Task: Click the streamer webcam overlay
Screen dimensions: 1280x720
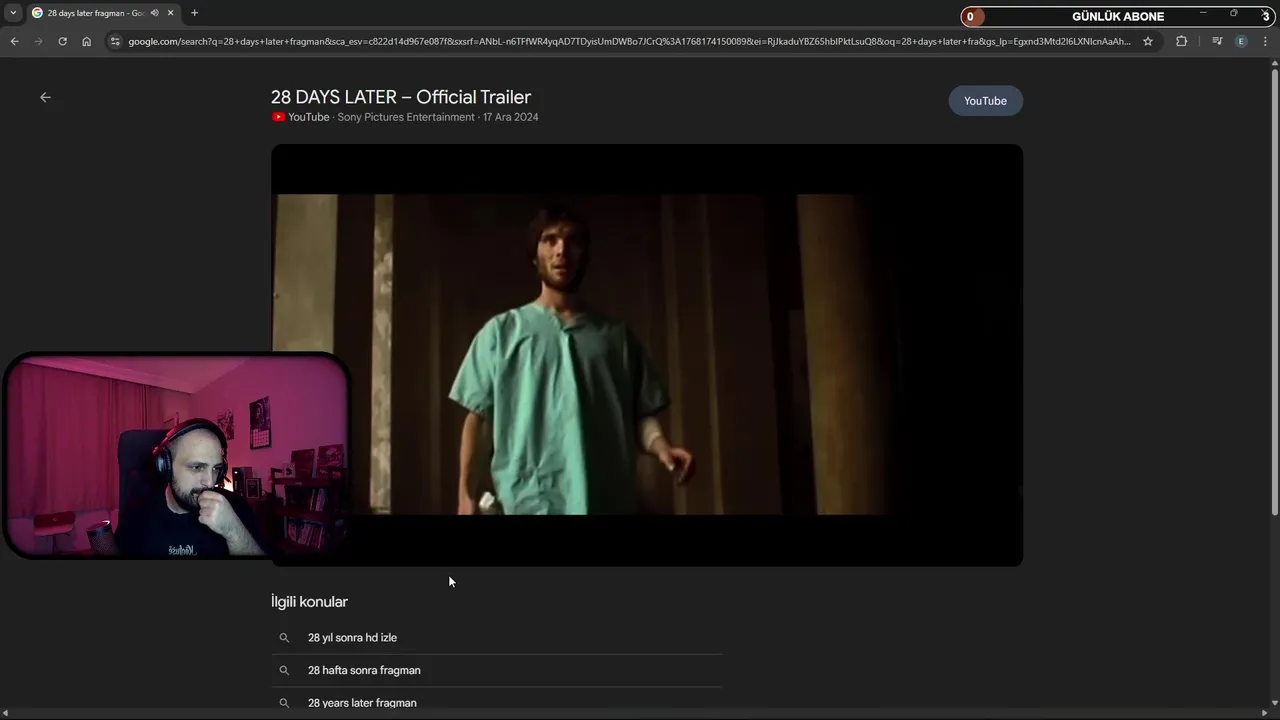Action: [176, 455]
